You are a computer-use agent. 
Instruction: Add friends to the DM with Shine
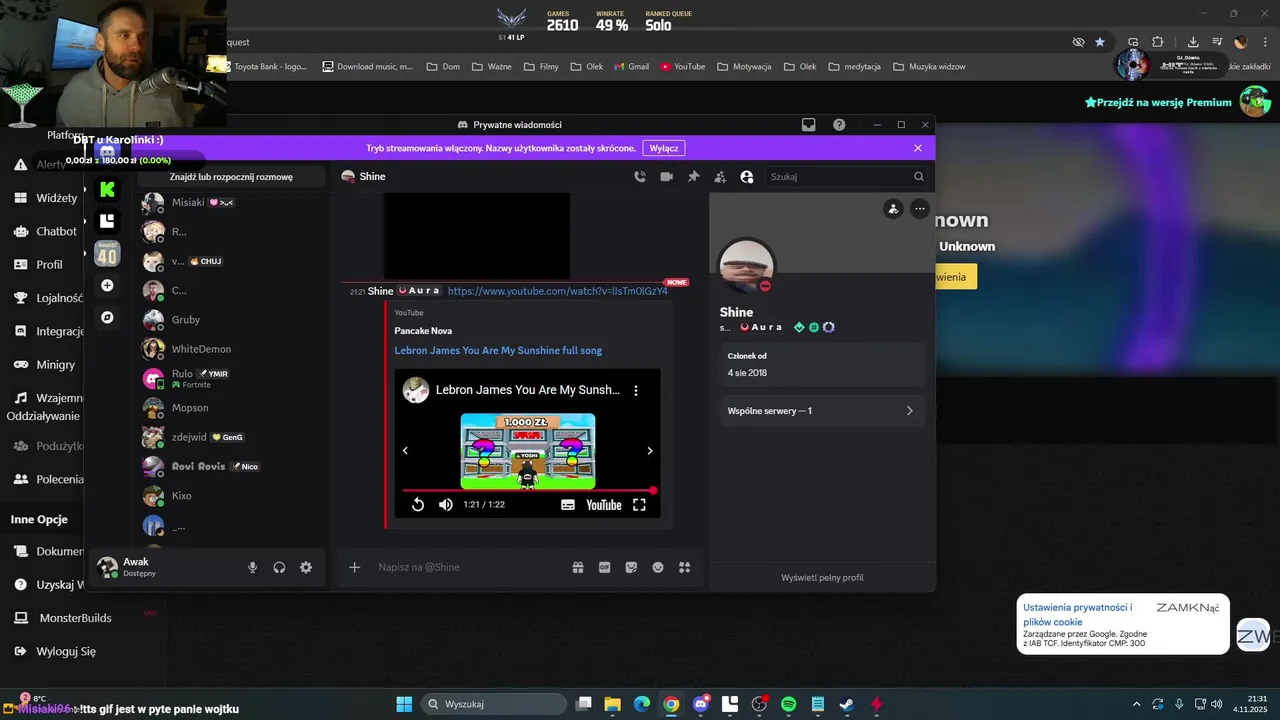(720, 176)
